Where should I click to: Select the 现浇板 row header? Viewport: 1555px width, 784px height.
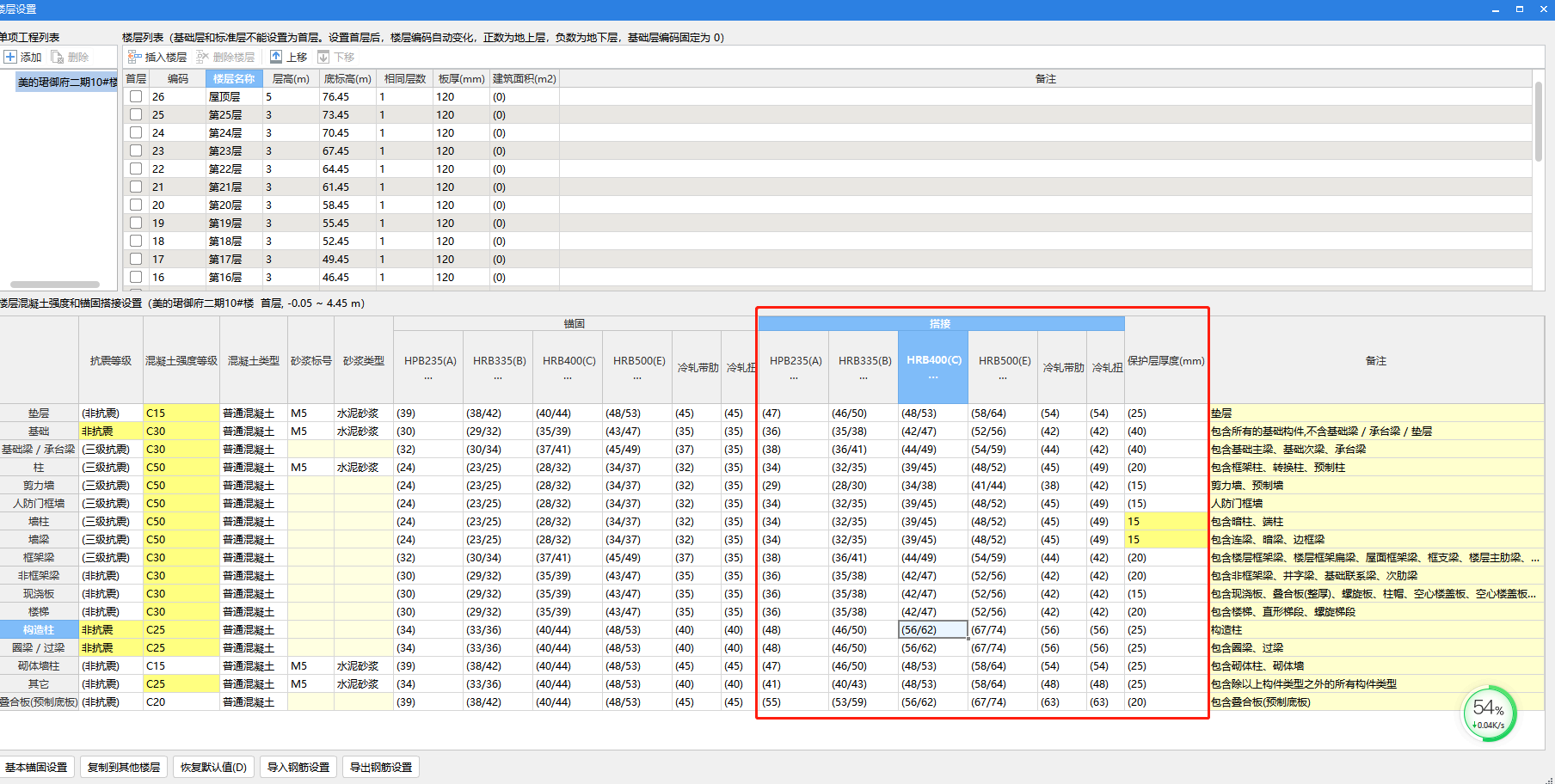39,594
